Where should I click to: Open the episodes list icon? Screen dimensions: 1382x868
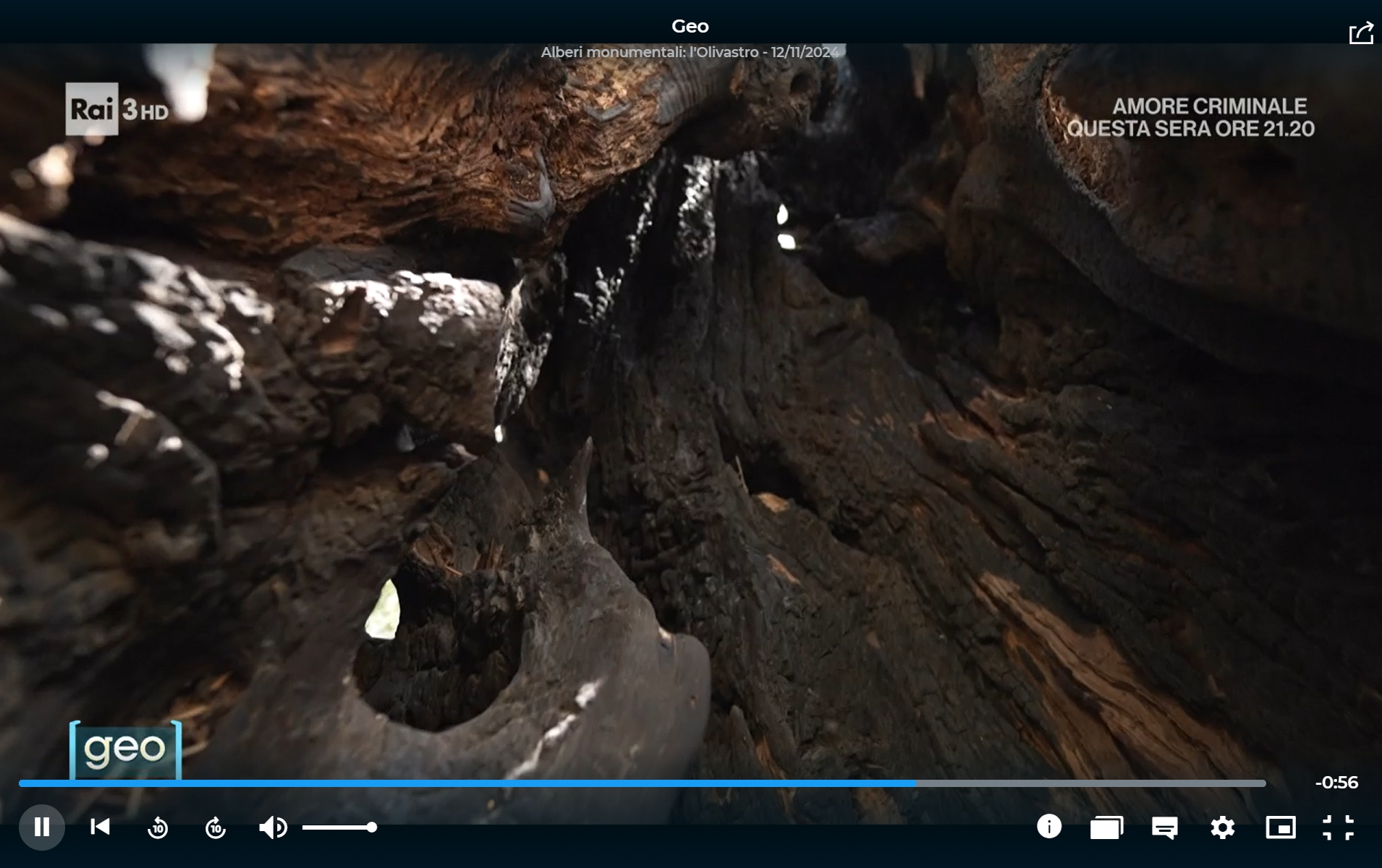click(x=1106, y=827)
